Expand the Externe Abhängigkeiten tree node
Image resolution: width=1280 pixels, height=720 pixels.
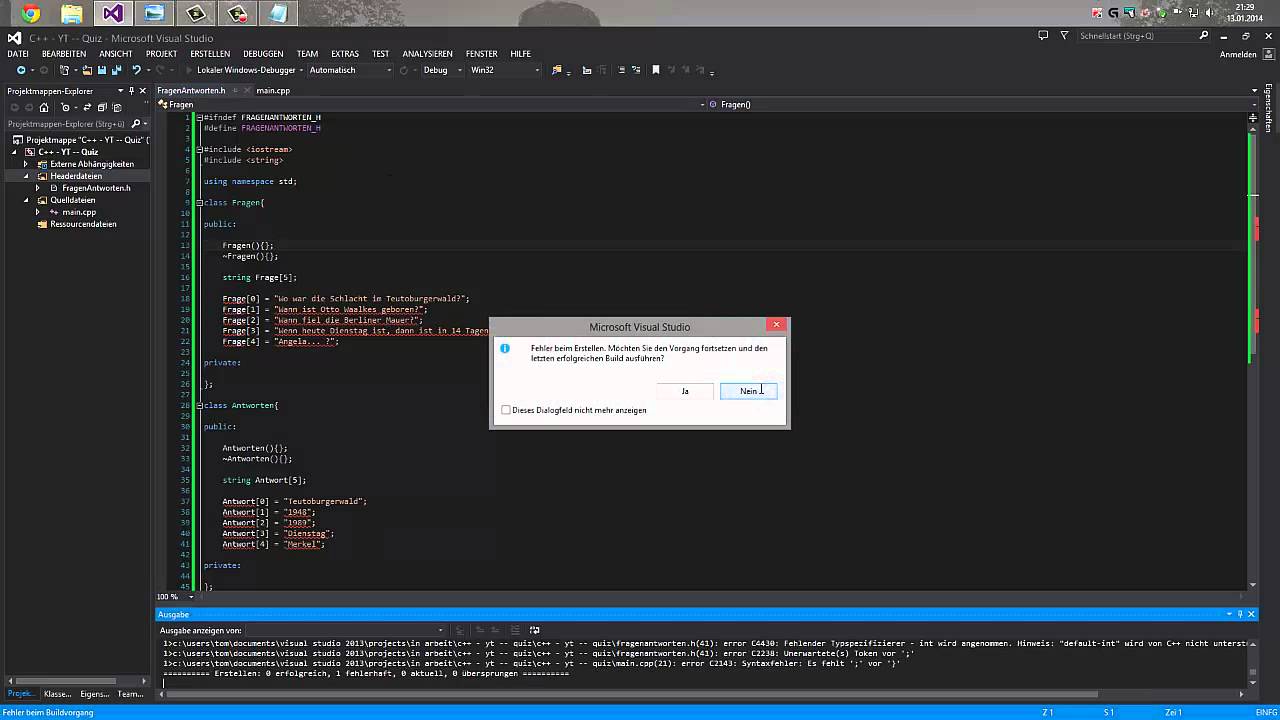click(x=26, y=164)
